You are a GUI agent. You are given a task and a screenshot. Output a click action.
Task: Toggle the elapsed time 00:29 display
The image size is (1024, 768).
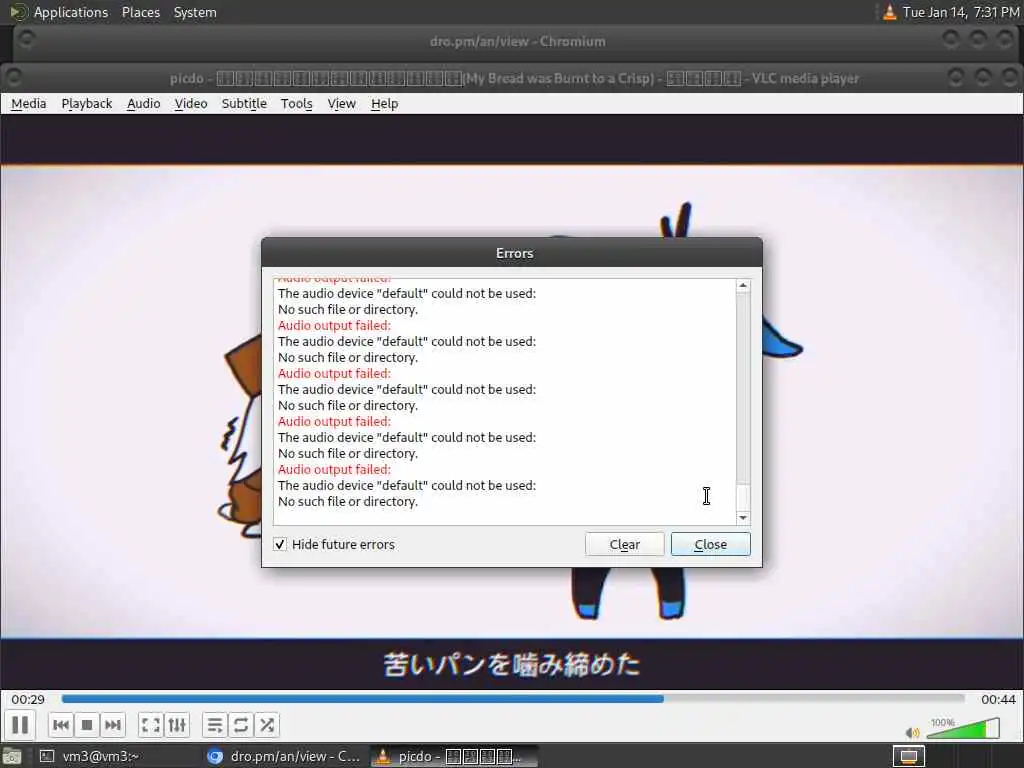28,699
